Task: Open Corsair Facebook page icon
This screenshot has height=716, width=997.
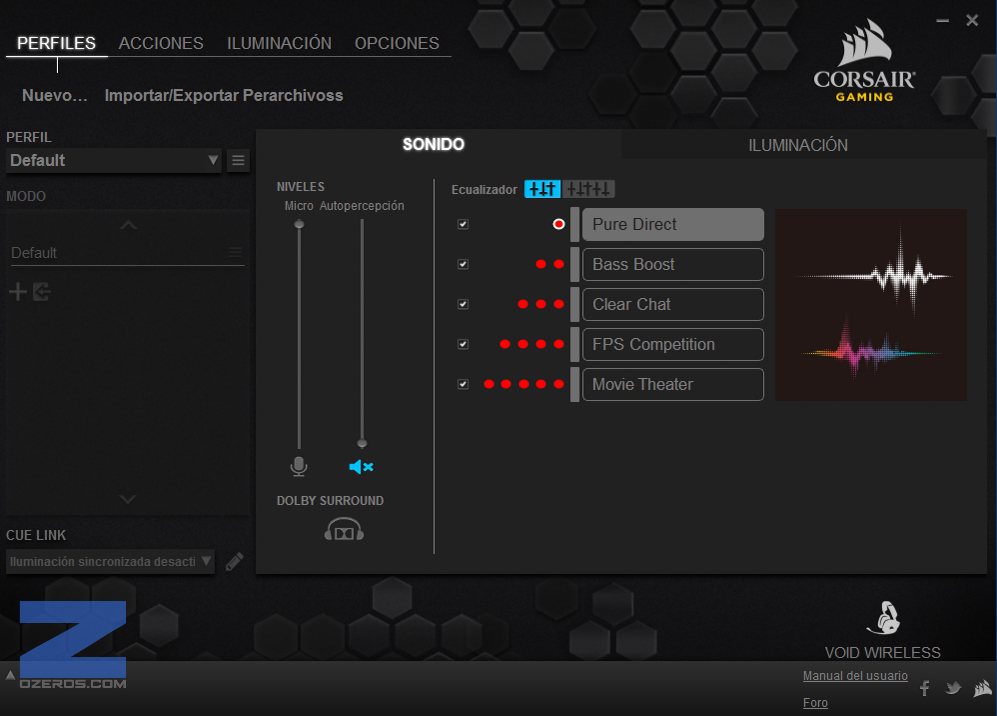Action: tap(925, 687)
